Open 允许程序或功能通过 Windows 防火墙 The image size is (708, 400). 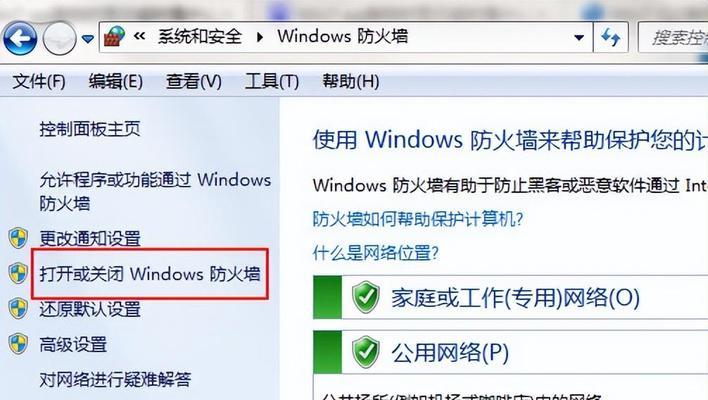coord(155,191)
